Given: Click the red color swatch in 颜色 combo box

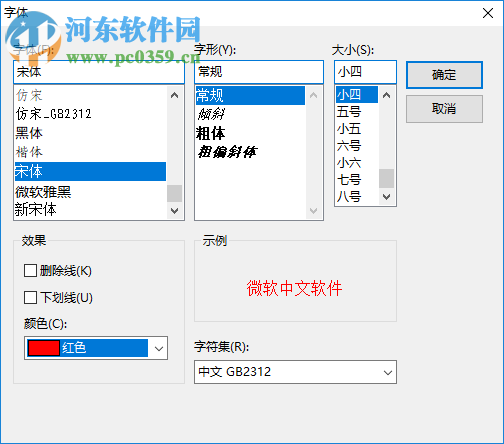Looking at the screenshot, I should (44, 348).
